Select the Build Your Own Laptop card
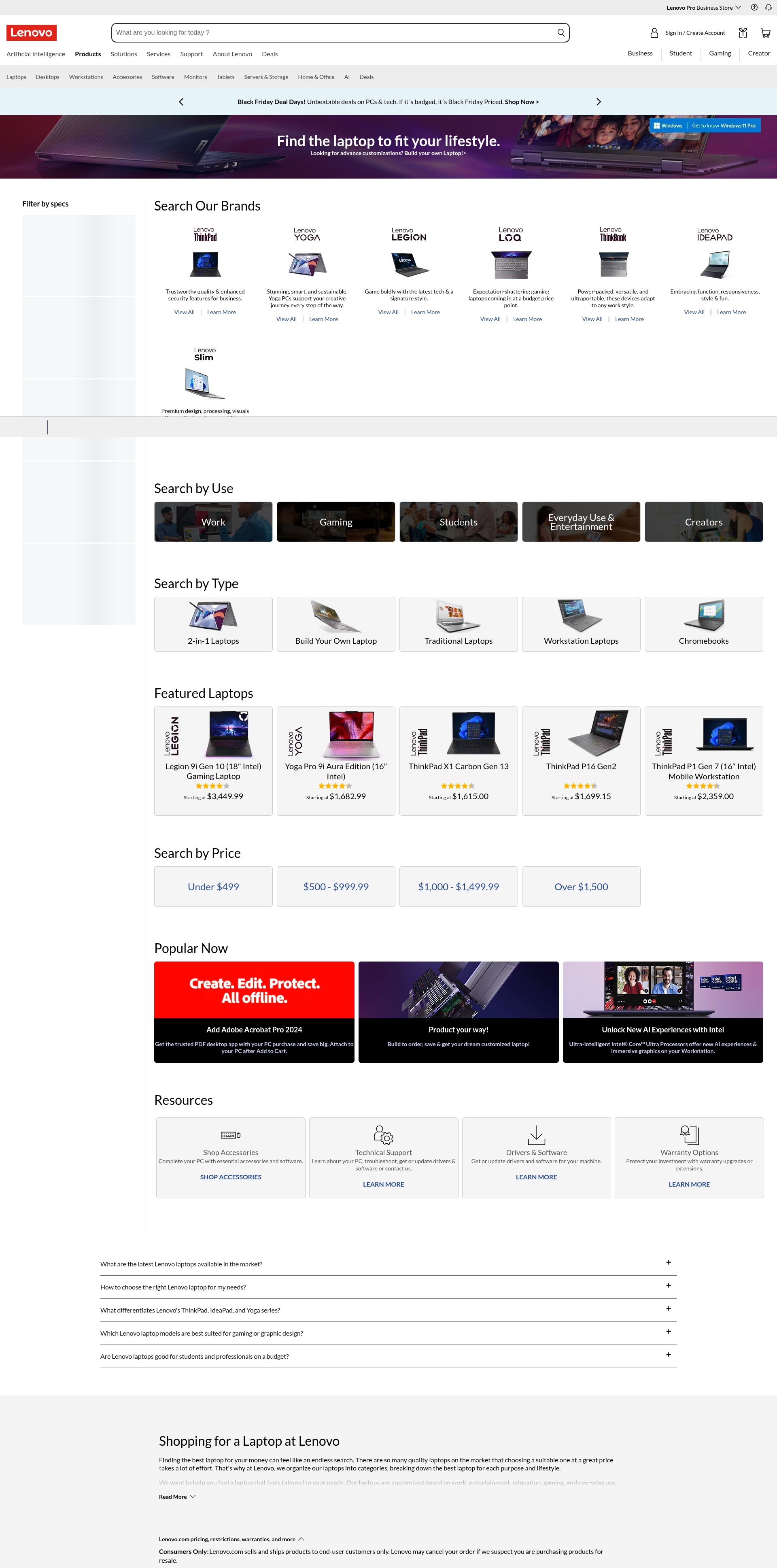 tap(336, 624)
